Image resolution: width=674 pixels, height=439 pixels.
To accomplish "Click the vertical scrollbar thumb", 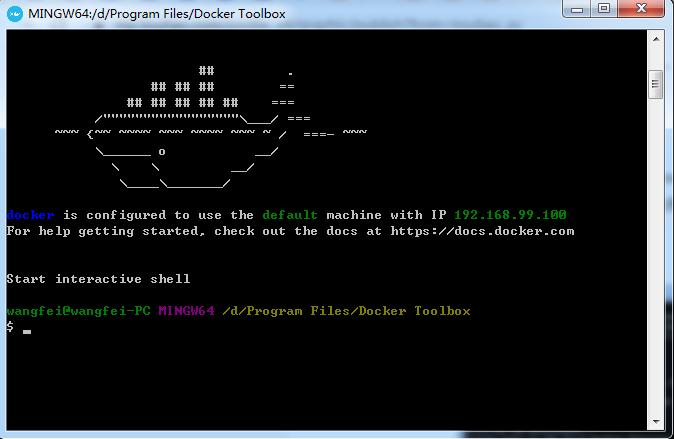I will coord(656,84).
